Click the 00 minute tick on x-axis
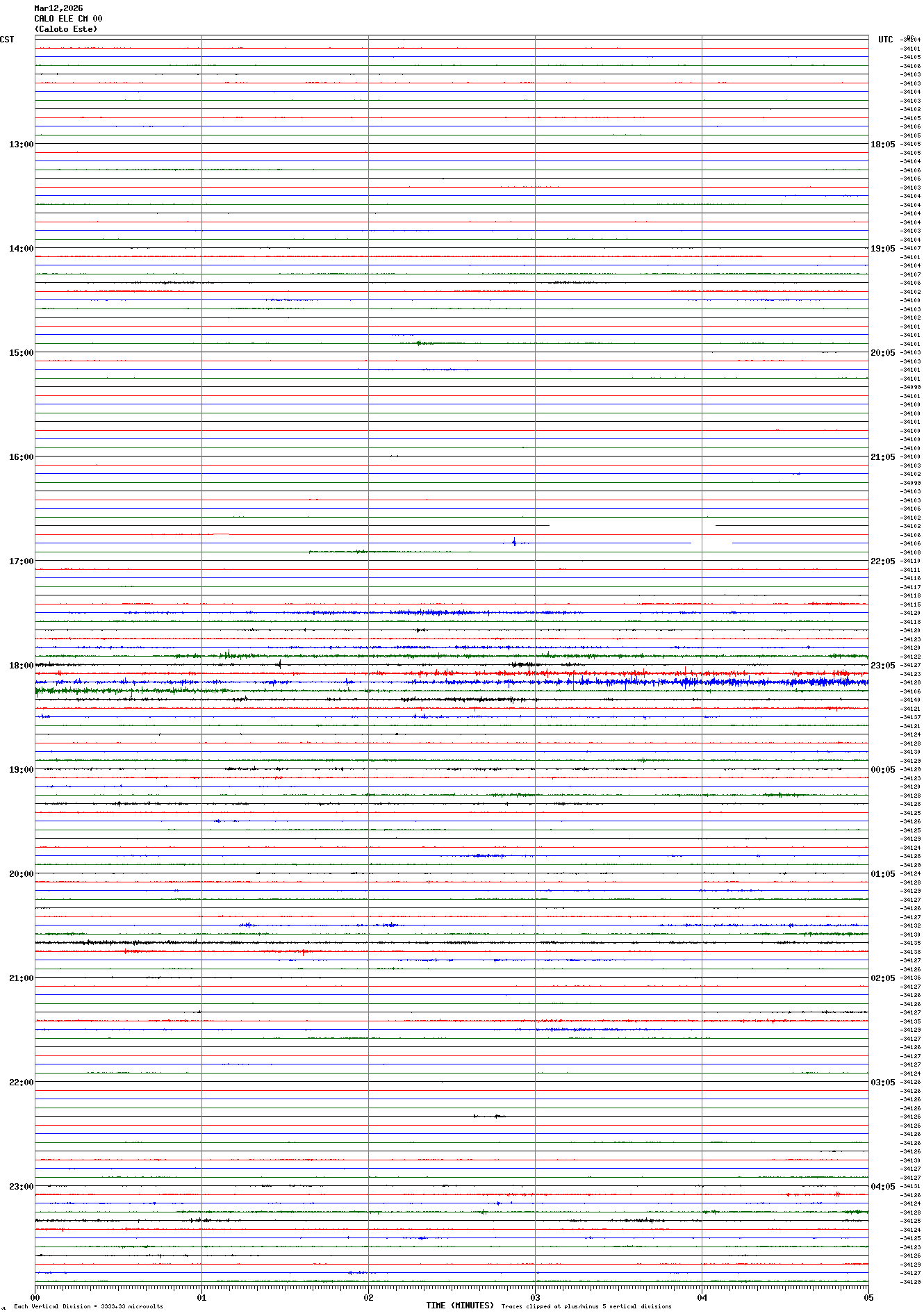This screenshot has height=1316, width=924. (35, 1297)
